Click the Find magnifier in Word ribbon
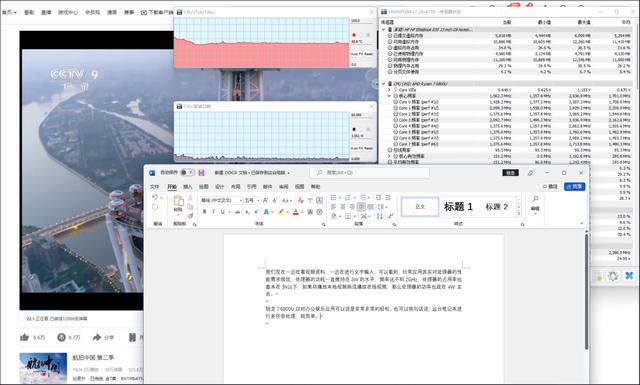 (535, 199)
